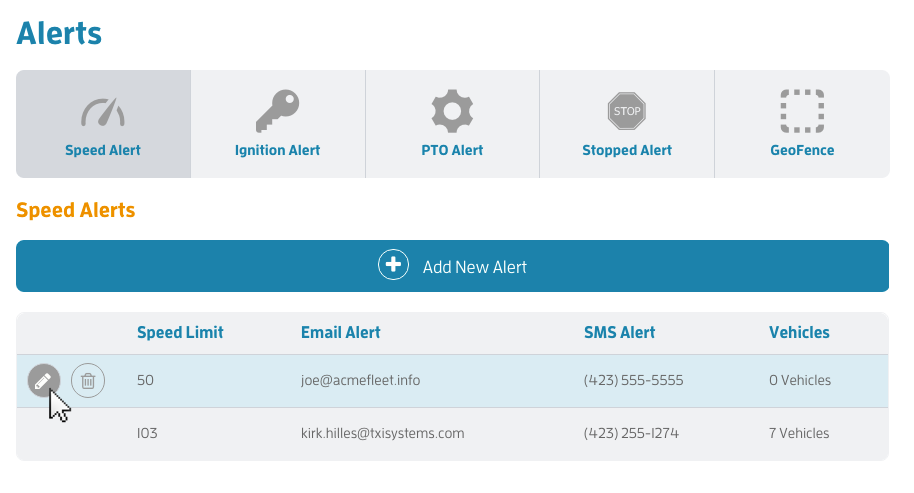Click joe@acmefleet.info email in first row

(x=360, y=381)
